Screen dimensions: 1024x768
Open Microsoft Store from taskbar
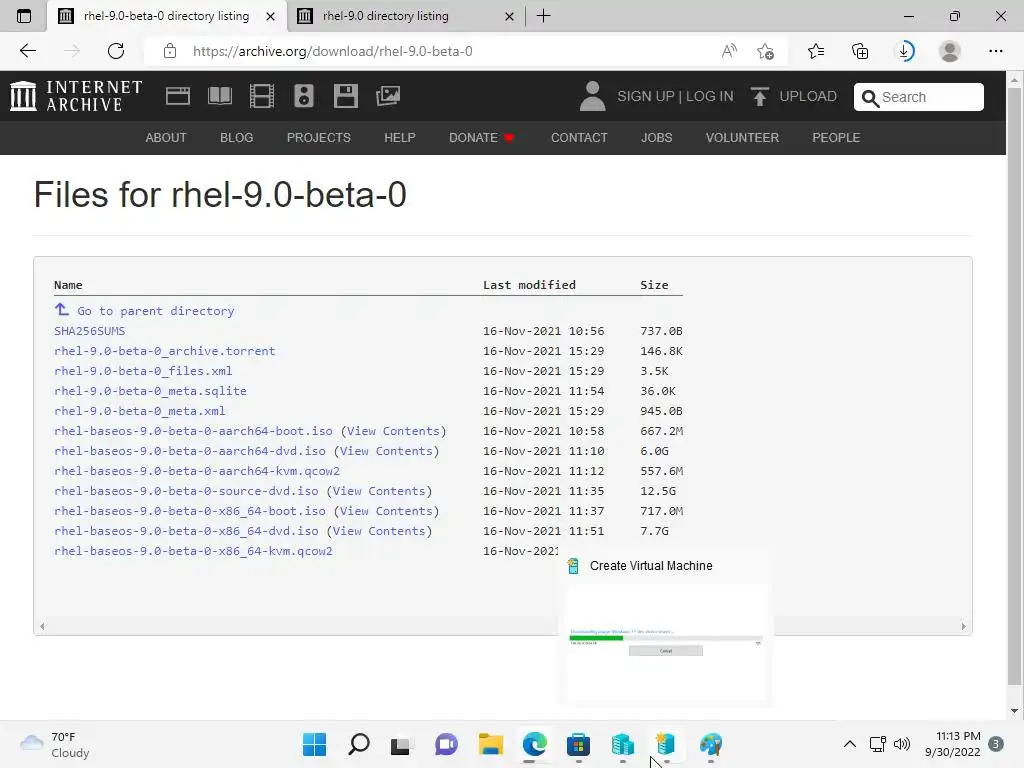[578, 744]
